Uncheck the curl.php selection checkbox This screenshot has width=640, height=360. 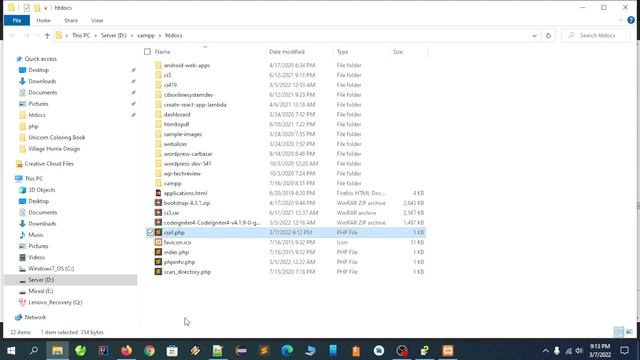pyautogui.click(x=150, y=232)
